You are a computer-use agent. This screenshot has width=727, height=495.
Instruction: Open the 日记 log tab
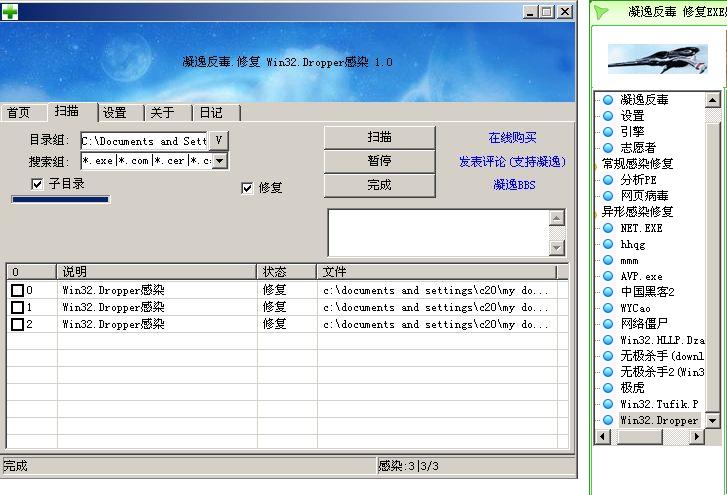[217, 113]
